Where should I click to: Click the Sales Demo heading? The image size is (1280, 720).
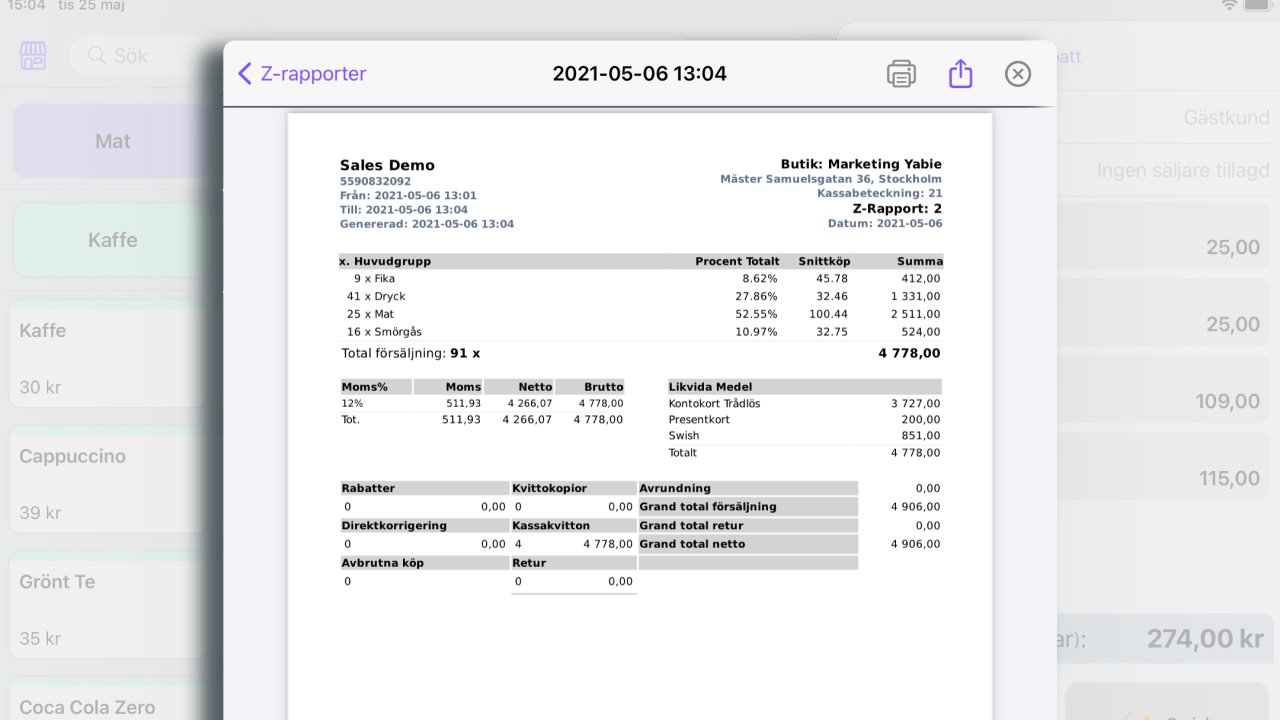click(387, 165)
